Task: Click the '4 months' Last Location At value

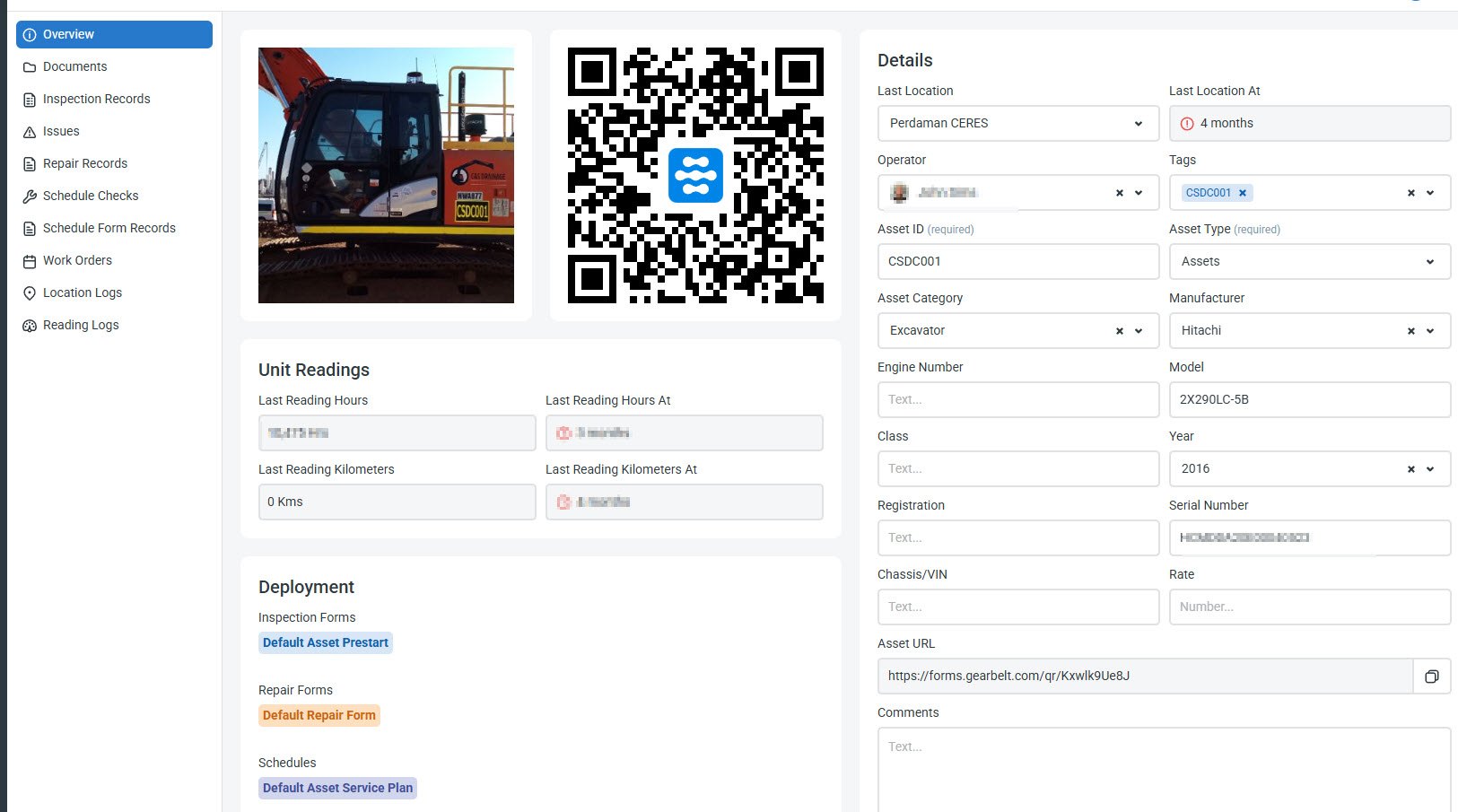Action: (1227, 124)
